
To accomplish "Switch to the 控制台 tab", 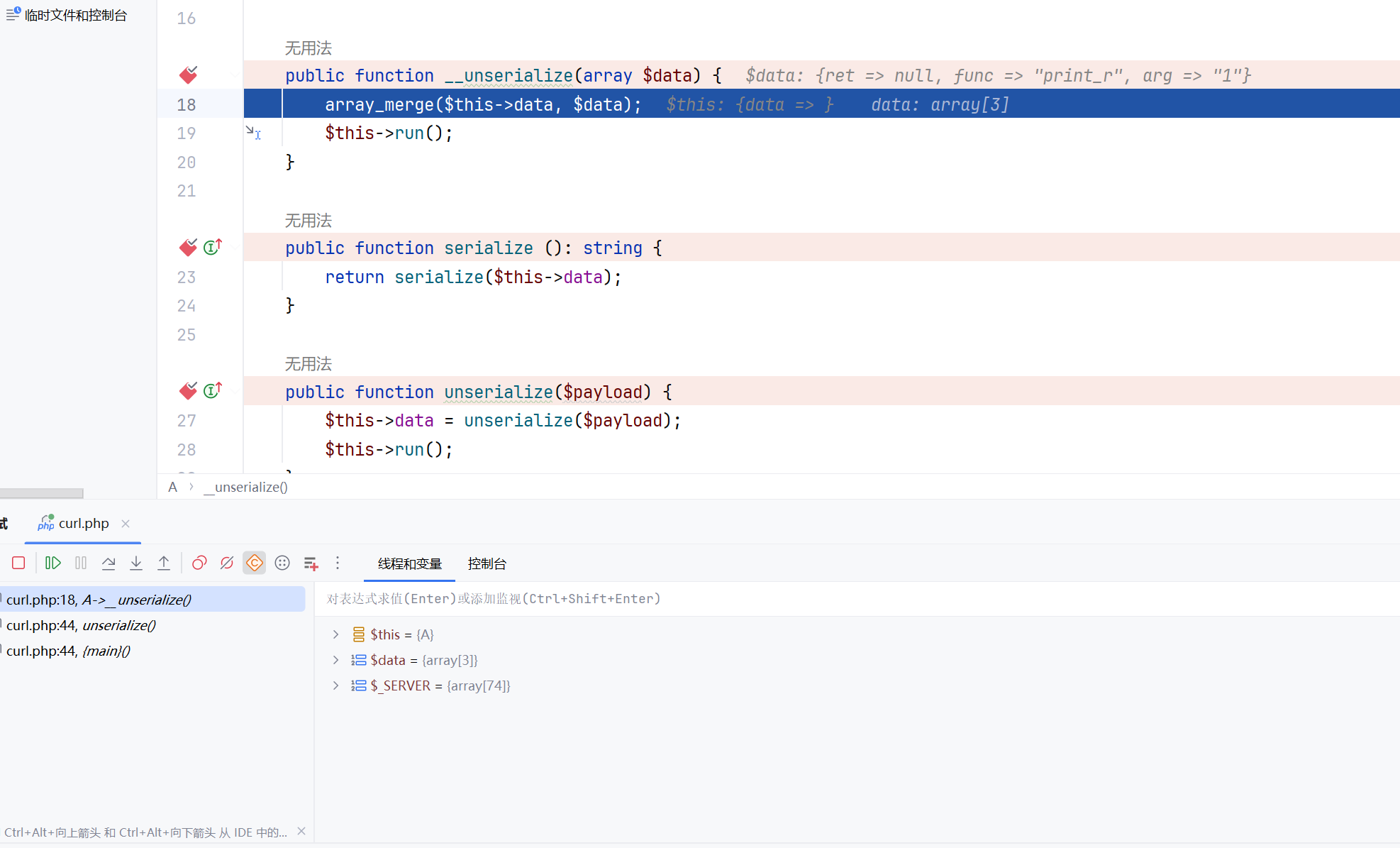I will point(487,563).
